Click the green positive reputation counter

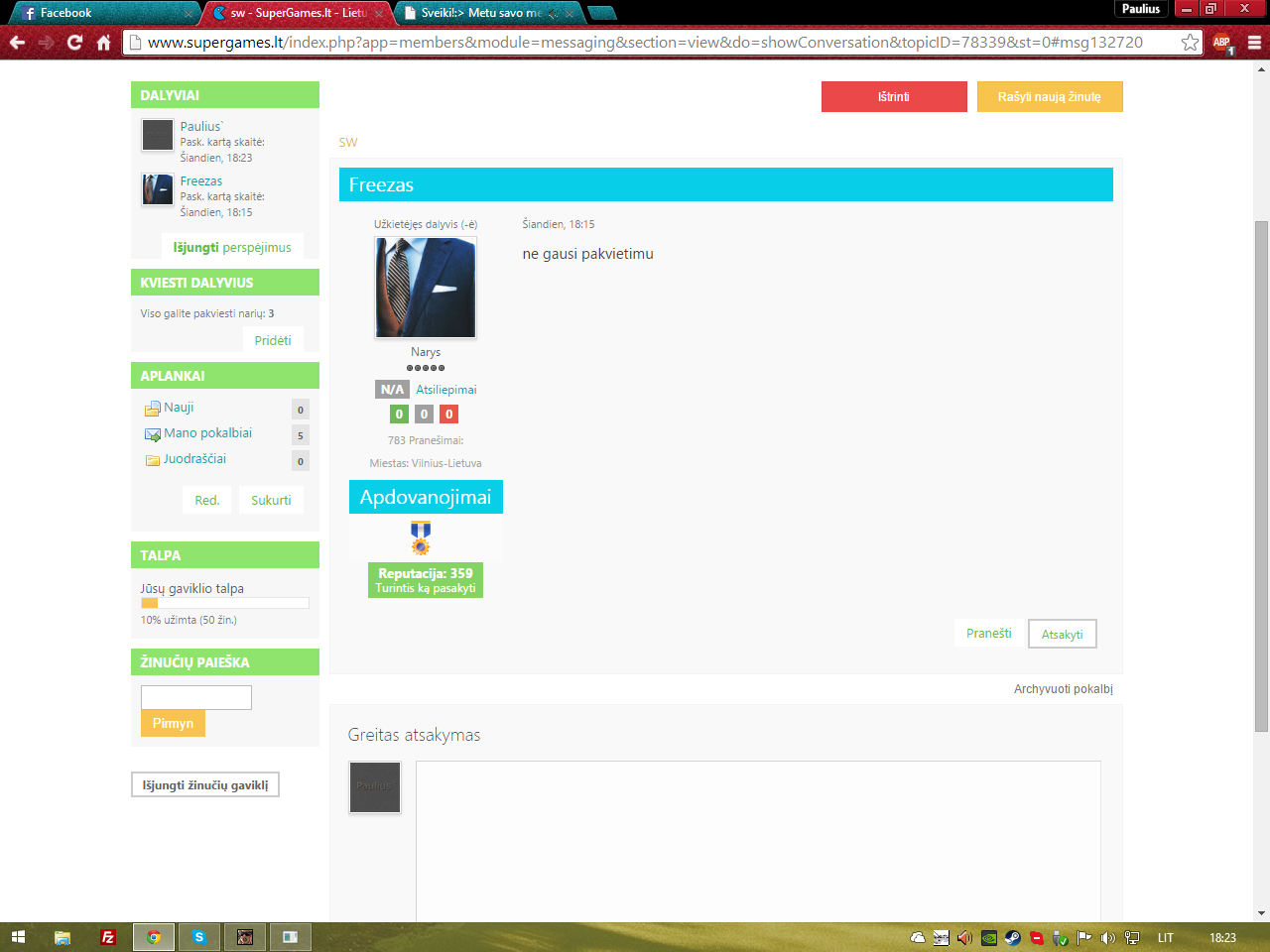pos(399,415)
